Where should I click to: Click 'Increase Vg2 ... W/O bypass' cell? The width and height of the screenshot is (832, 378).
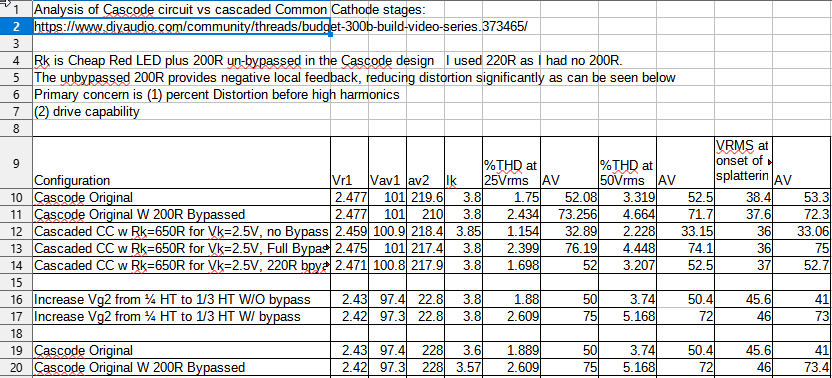click(181, 299)
